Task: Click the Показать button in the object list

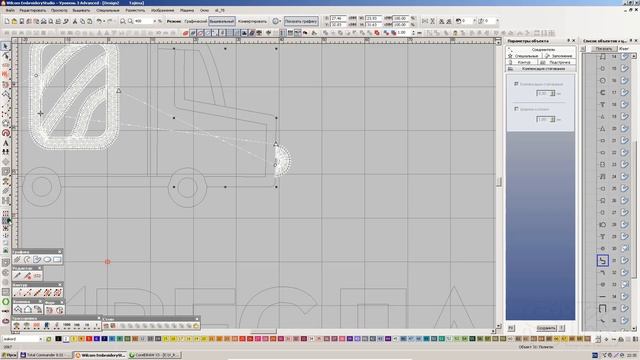Action: pyautogui.click(x=604, y=49)
